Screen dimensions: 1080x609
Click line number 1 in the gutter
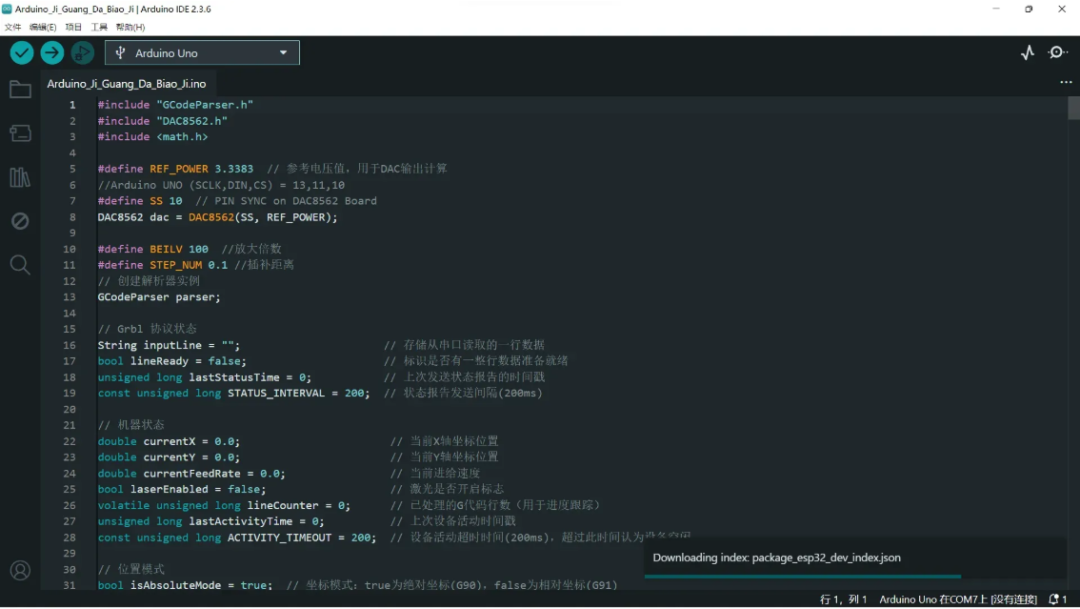(72, 105)
